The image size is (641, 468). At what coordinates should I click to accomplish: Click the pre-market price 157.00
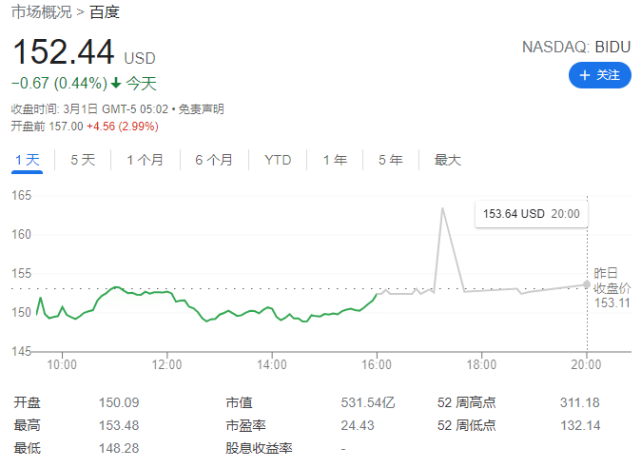[66, 126]
